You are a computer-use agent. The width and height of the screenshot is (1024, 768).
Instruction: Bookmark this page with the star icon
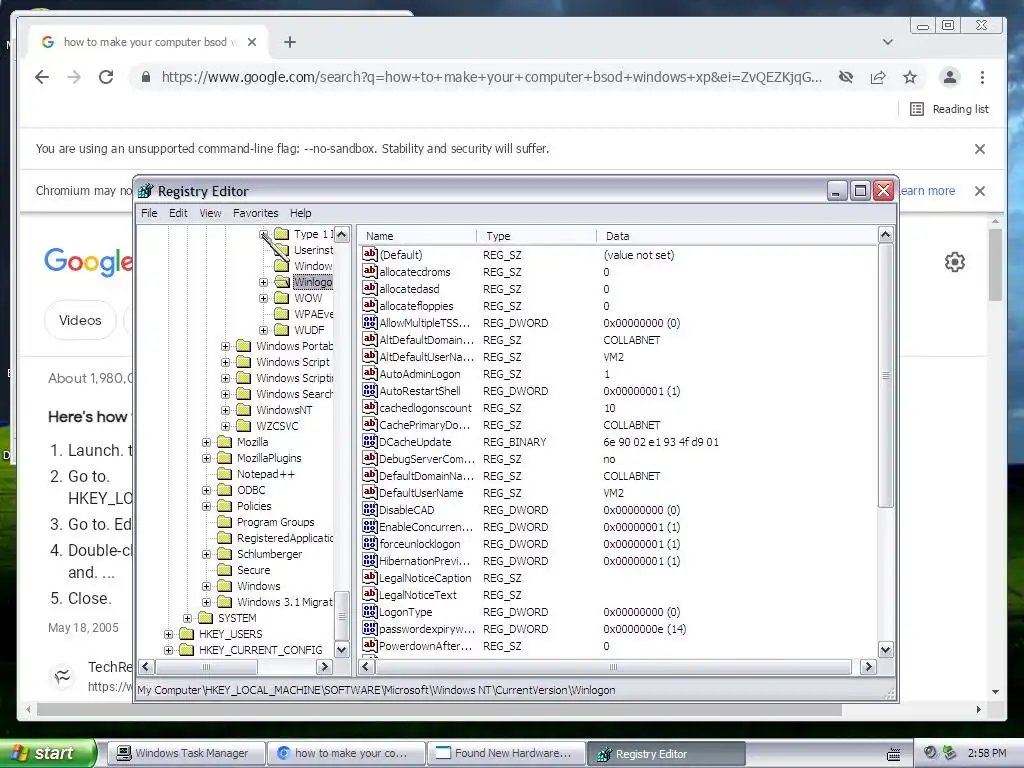tap(910, 77)
